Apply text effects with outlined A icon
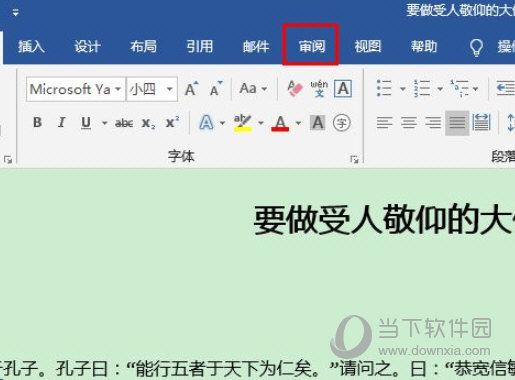515x380 pixels. 206,122
